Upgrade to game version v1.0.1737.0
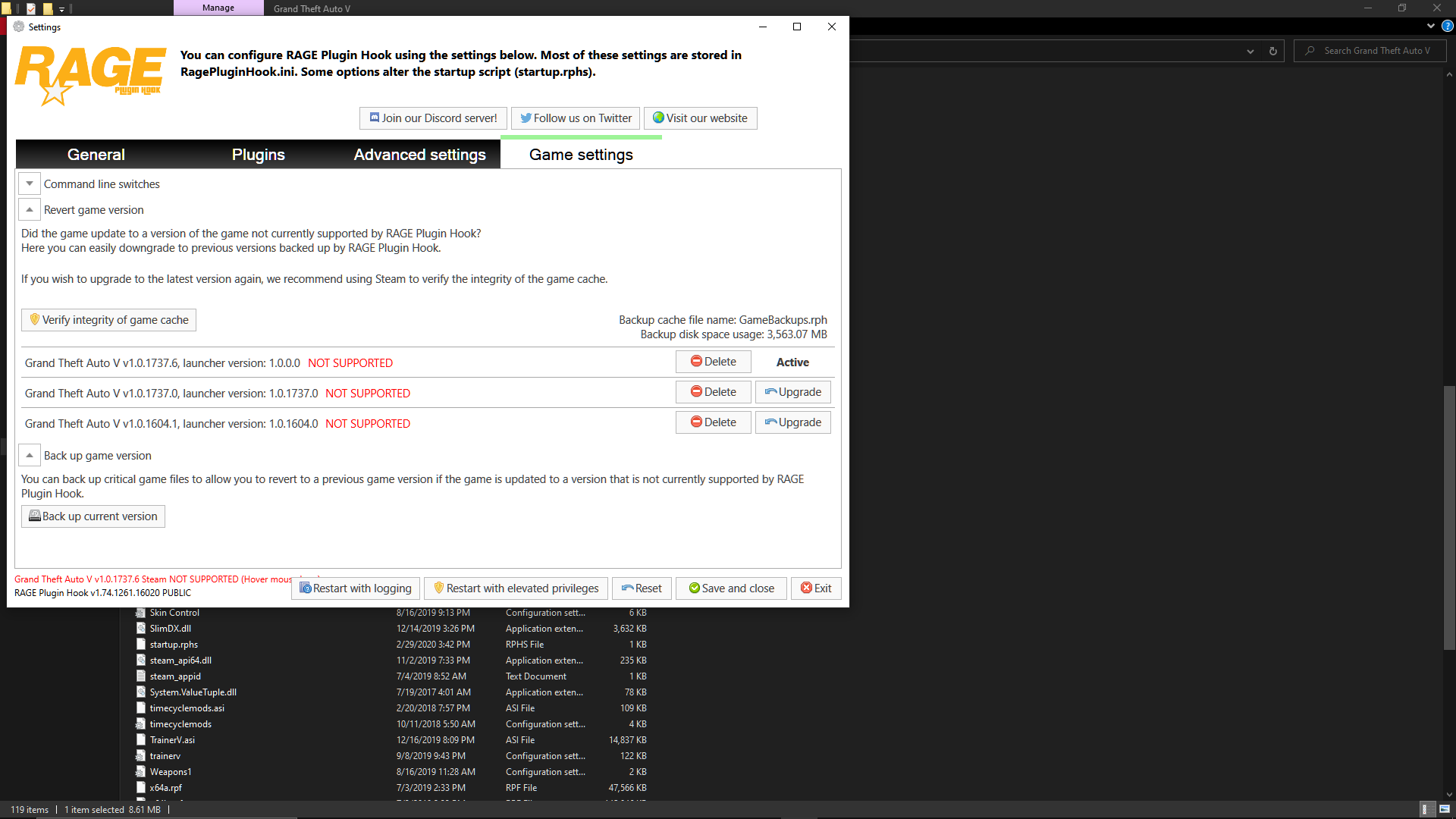 tap(792, 392)
